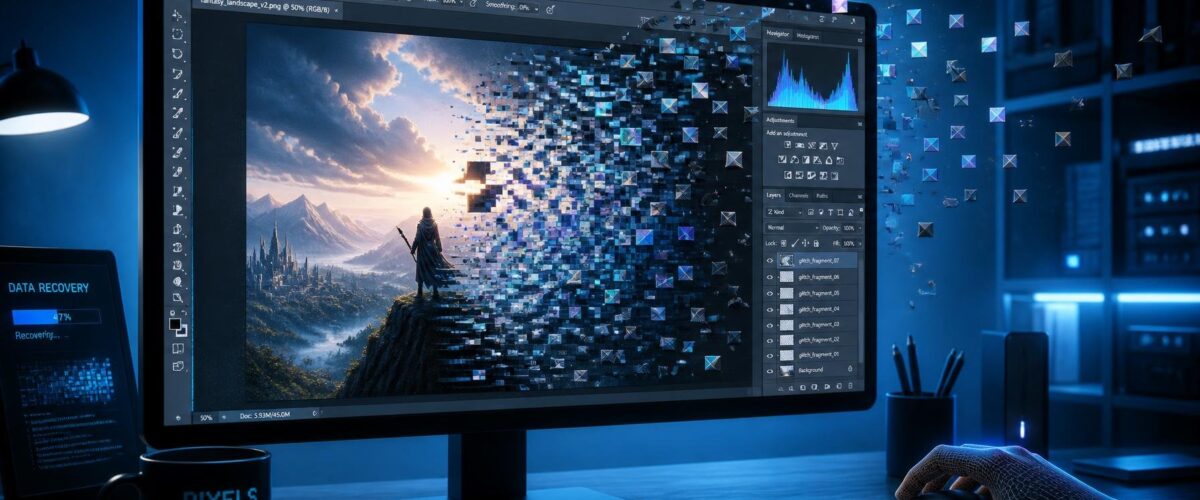Hide the glitch_fragment_01 layer
This screenshot has height=500, width=1200.
[770, 355]
